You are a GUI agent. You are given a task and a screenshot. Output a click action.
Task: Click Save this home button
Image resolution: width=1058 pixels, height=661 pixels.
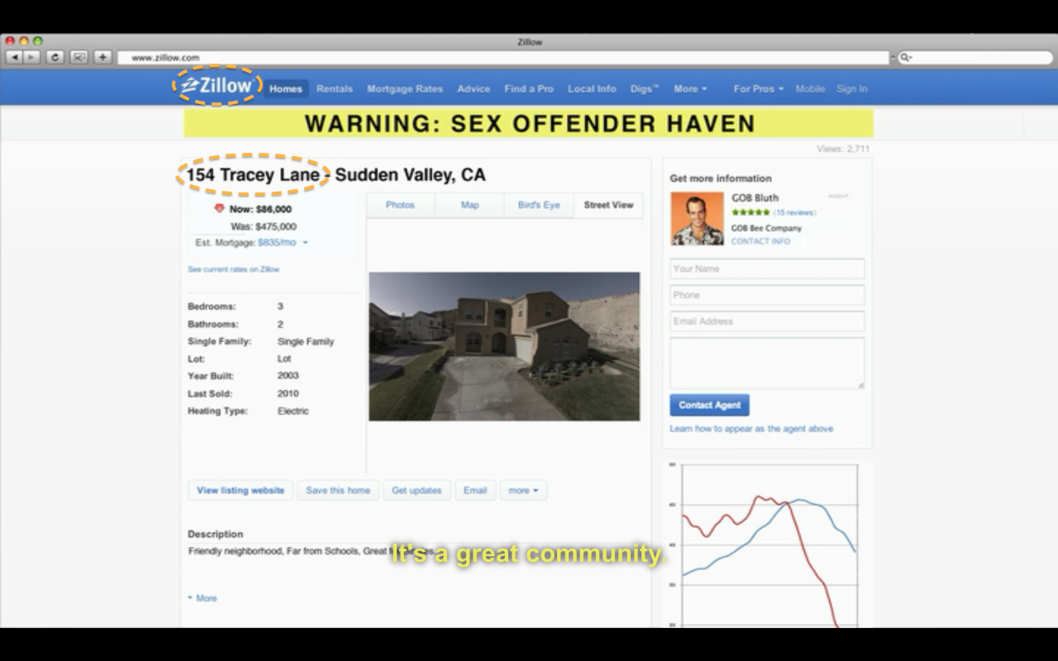pos(338,490)
